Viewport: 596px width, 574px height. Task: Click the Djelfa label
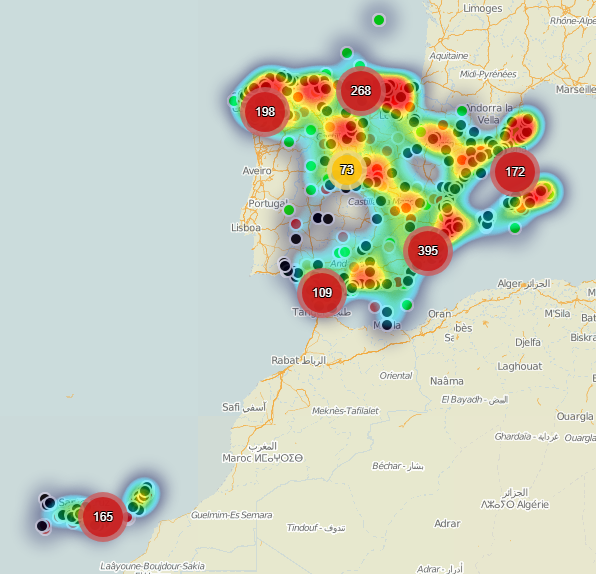528,342
